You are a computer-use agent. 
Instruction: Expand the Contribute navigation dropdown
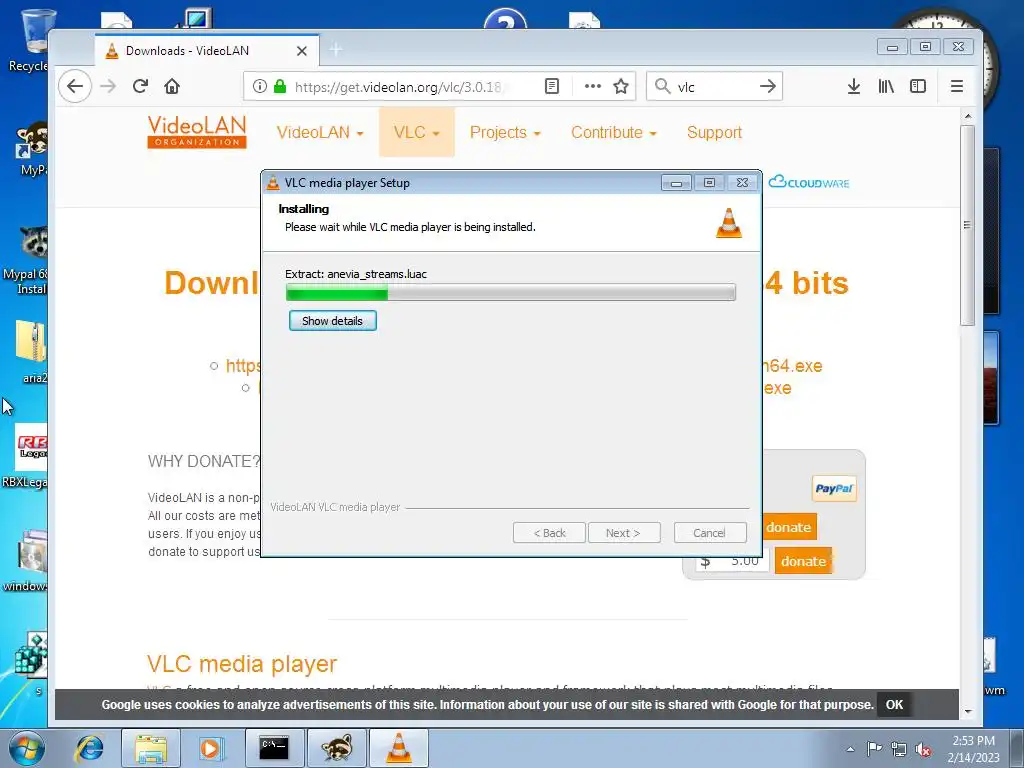click(613, 133)
